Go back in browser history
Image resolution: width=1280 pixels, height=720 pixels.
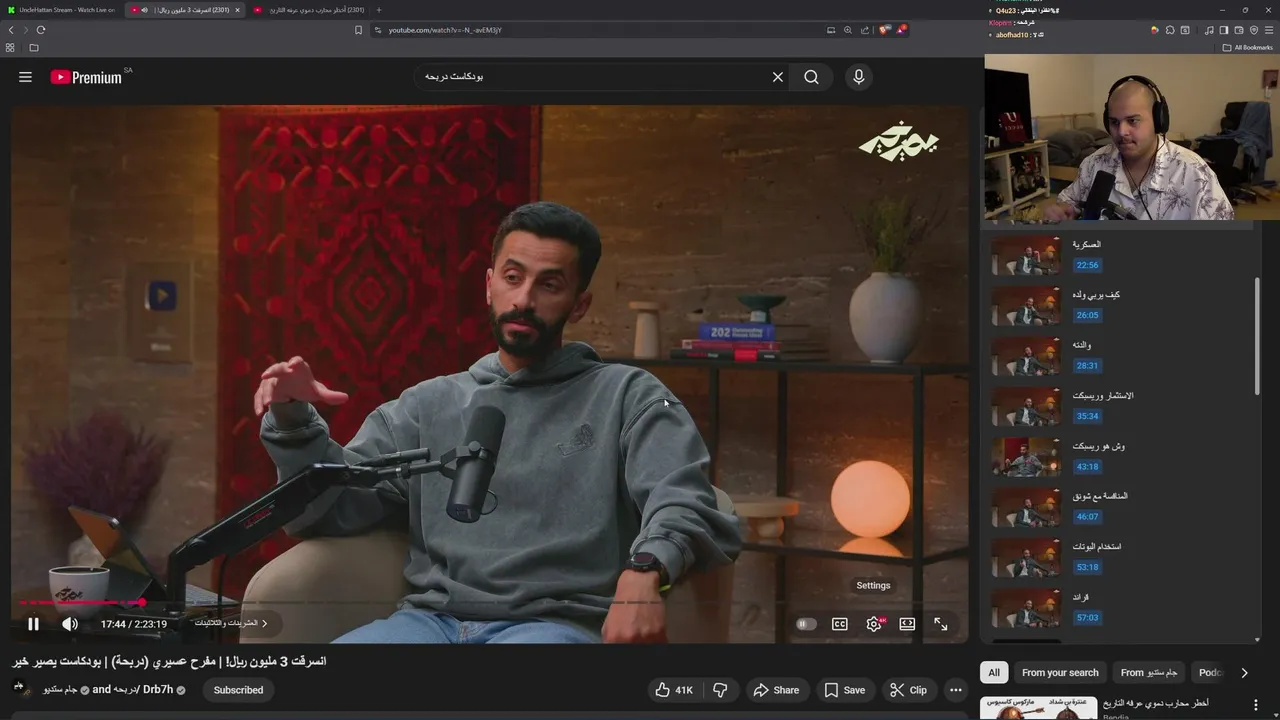click(11, 30)
